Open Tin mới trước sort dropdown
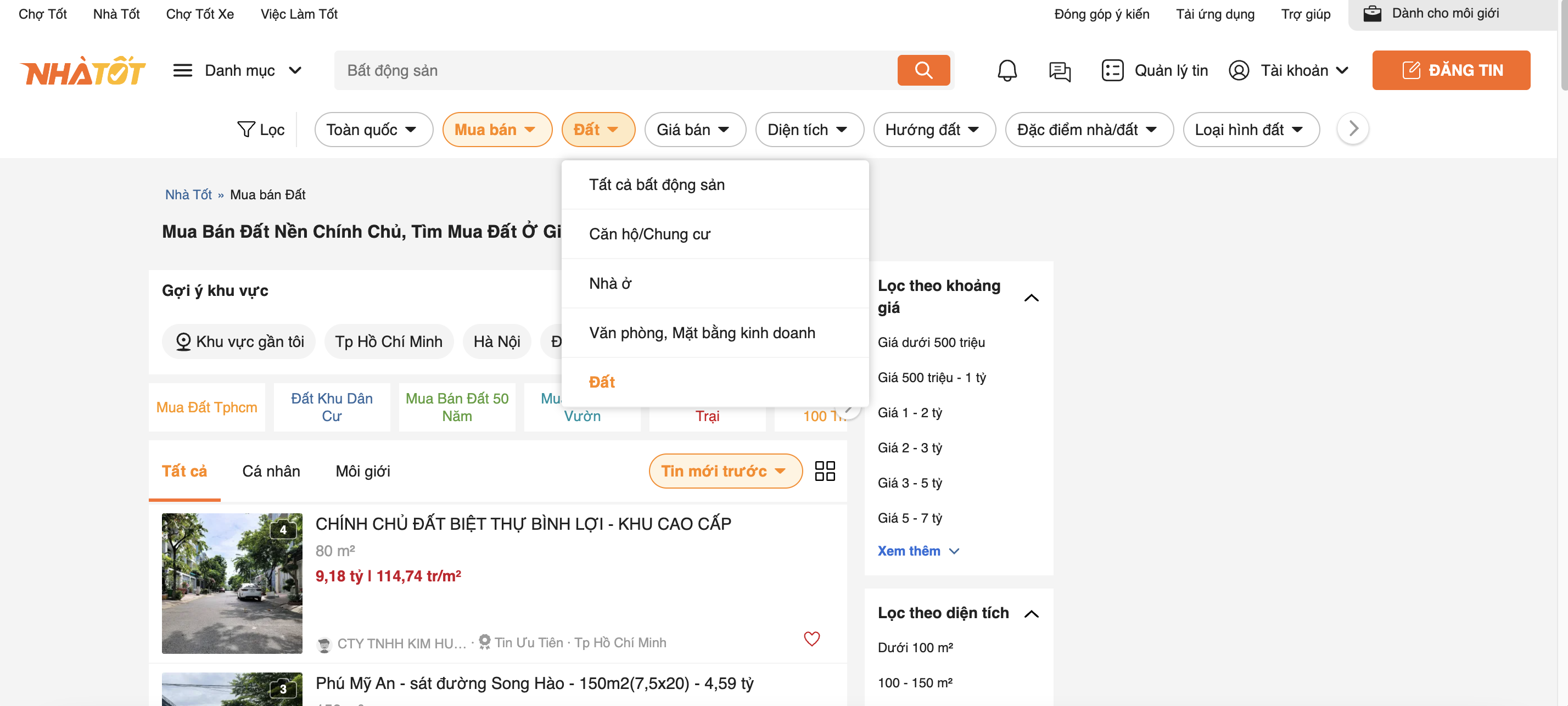The image size is (1568, 706). [726, 471]
